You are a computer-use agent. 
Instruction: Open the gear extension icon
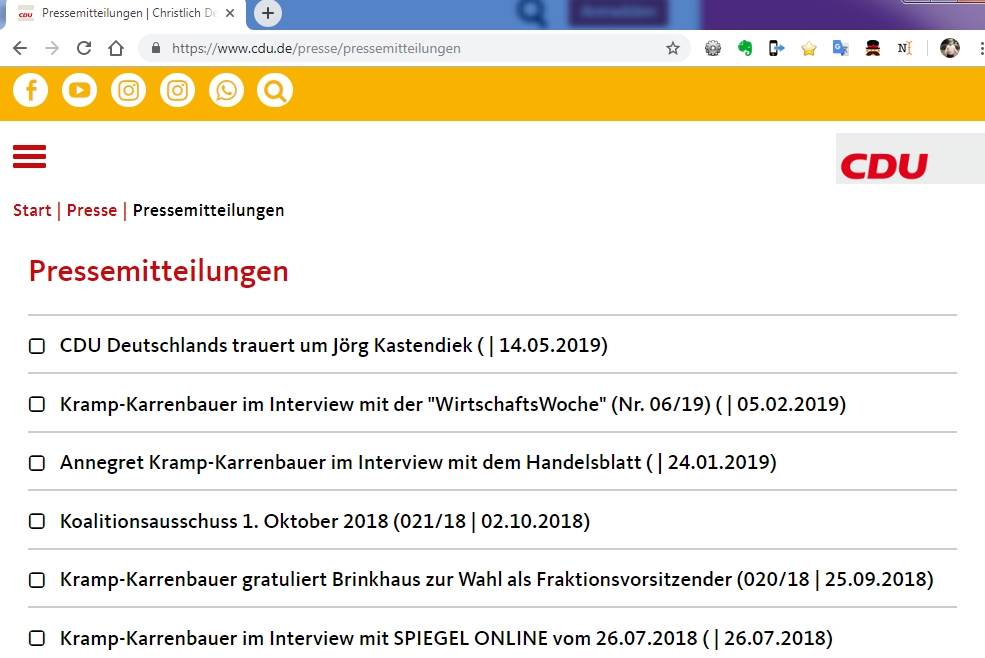coord(713,48)
